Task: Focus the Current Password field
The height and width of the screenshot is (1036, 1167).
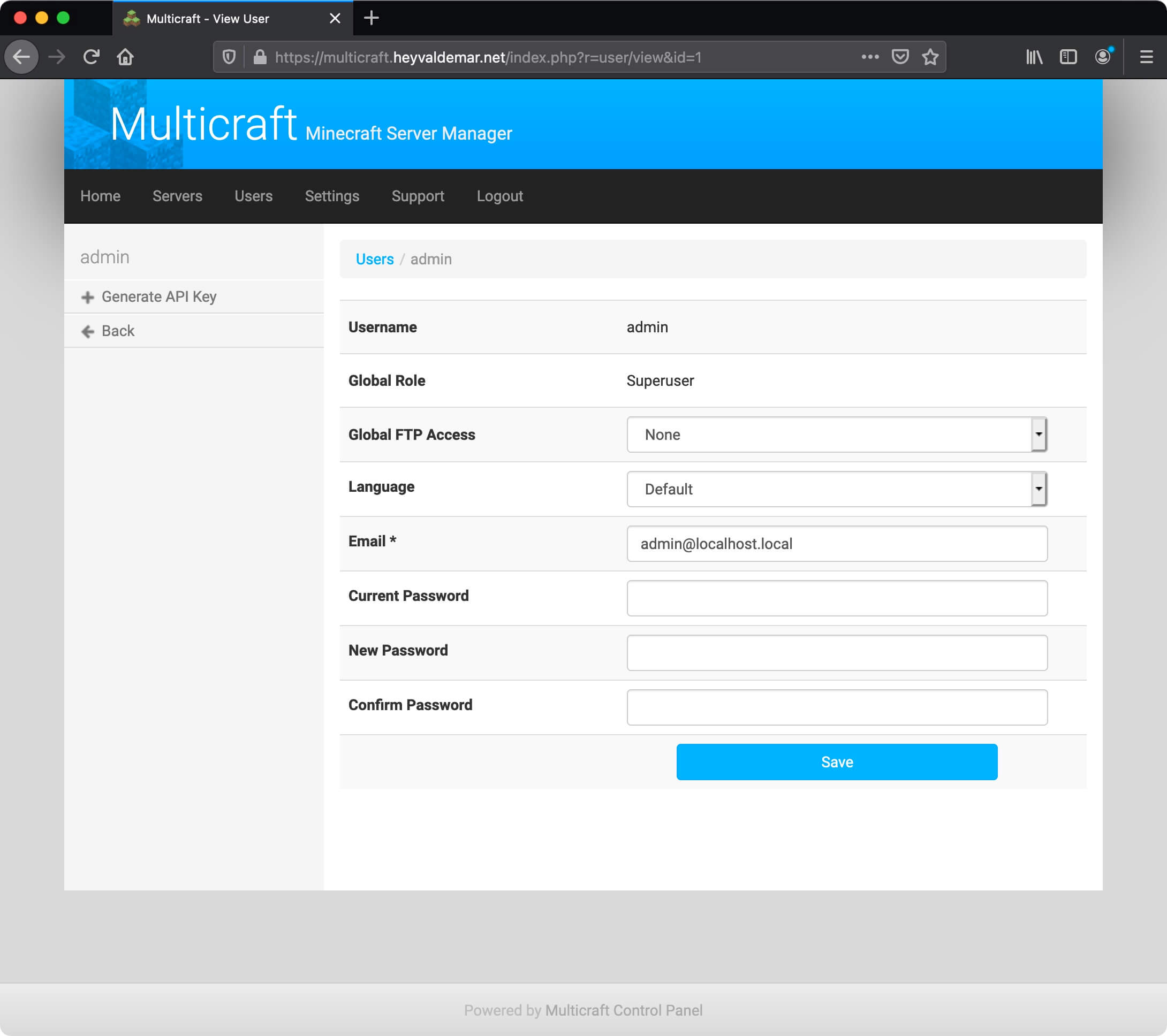Action: [836, 598]
